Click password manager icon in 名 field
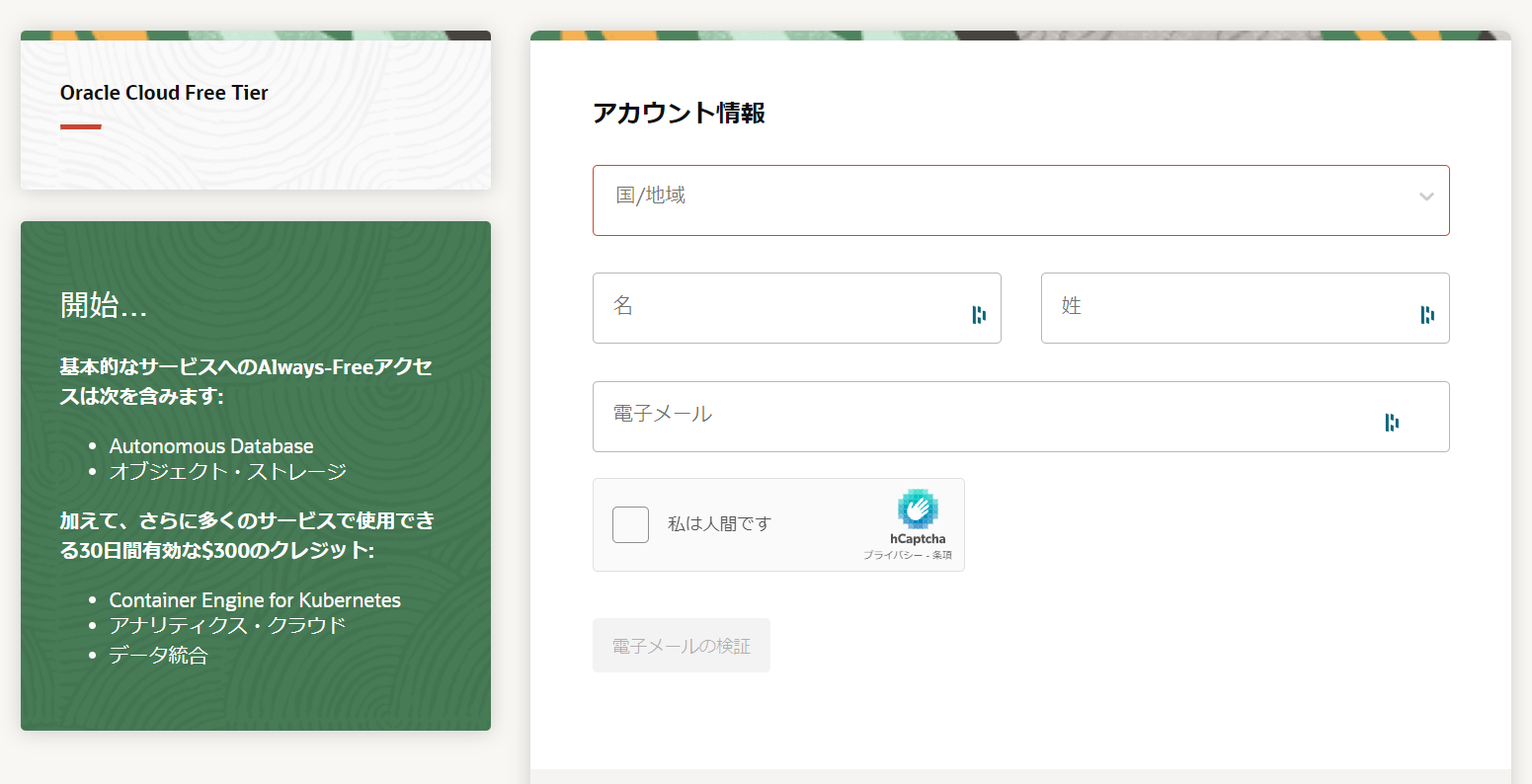 pyautogui.click(x=979, y=315)
